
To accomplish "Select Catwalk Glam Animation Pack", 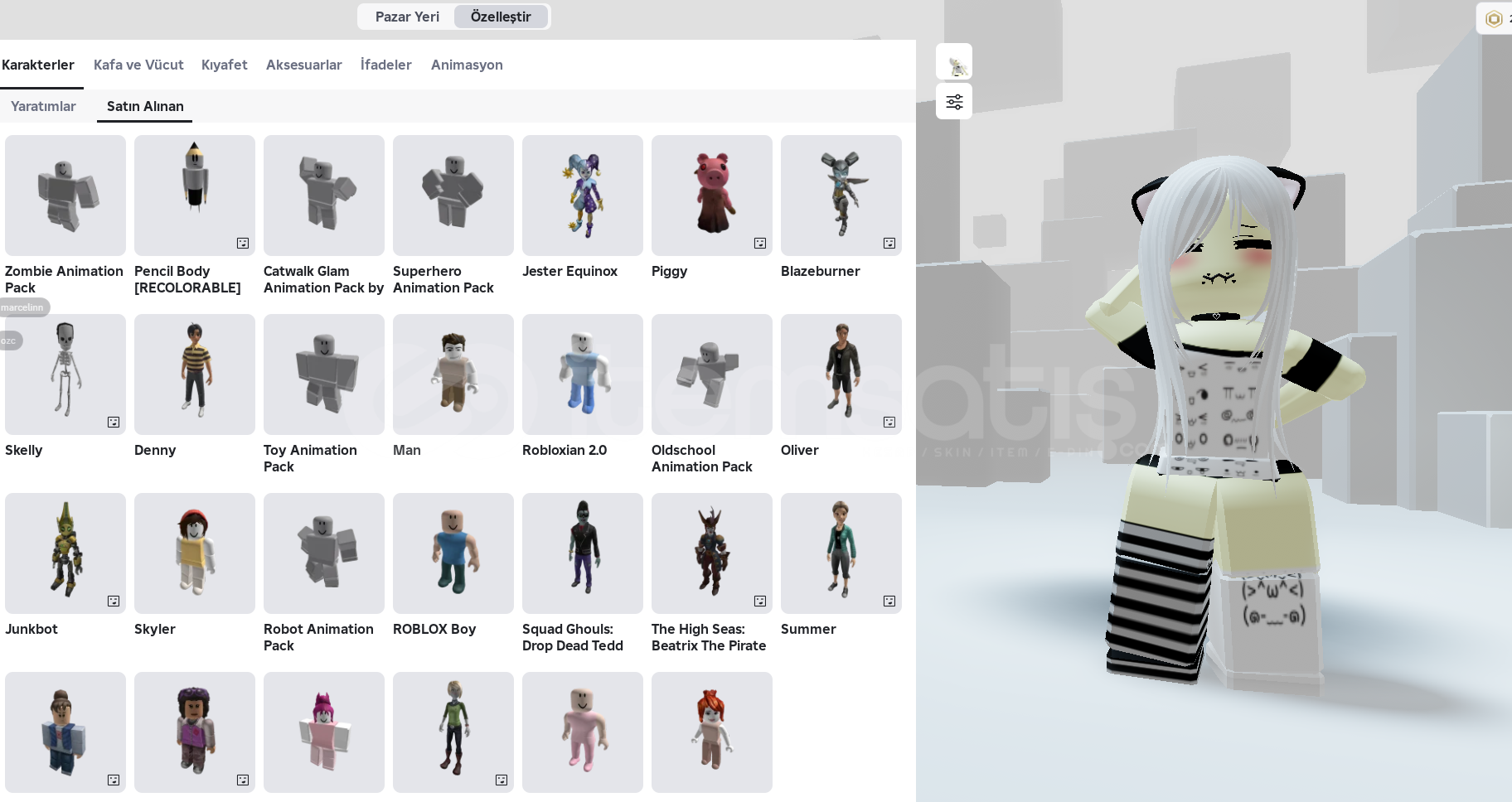I will pyautogui.click(x=324, y=196).
